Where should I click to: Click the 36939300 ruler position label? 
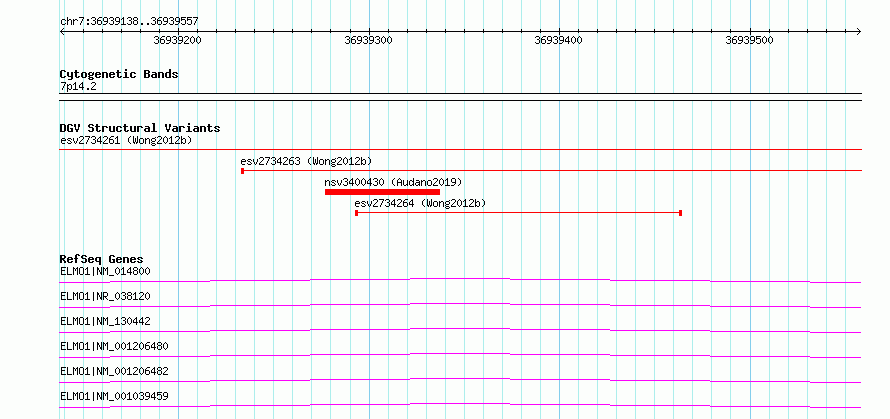[368, 41]
